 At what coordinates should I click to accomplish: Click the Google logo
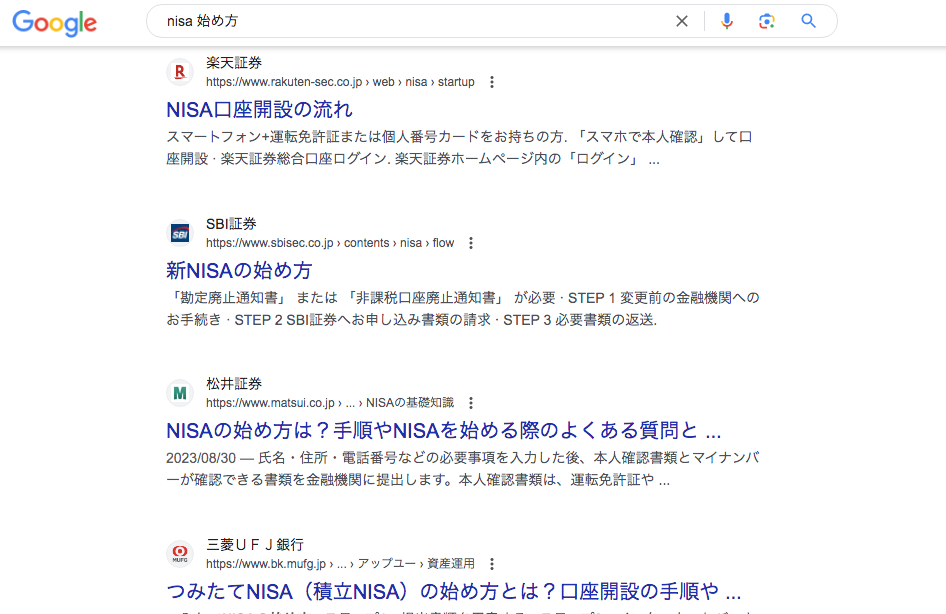click(x=54, y=23)
